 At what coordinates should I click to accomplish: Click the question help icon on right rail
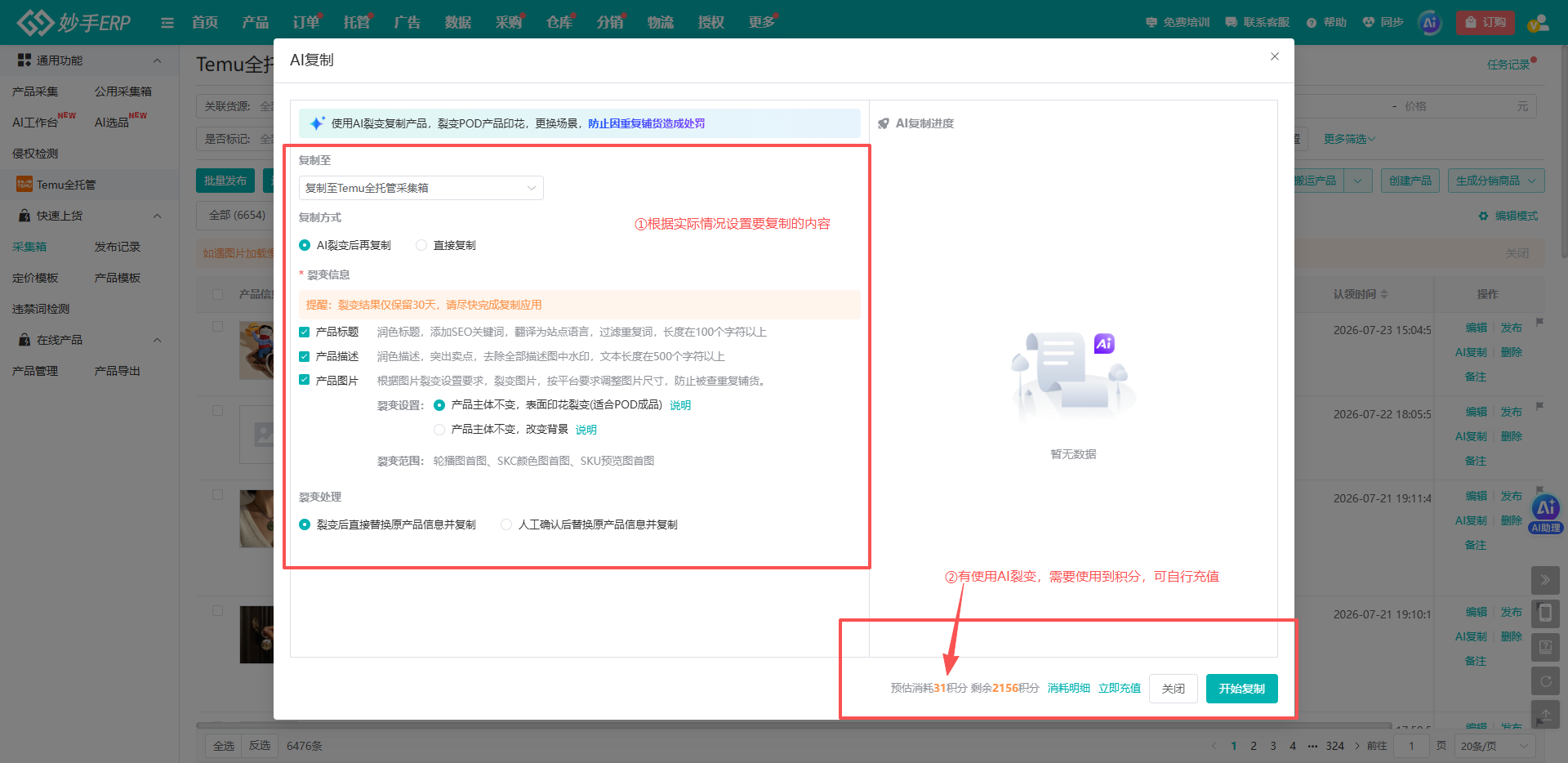1545,647
